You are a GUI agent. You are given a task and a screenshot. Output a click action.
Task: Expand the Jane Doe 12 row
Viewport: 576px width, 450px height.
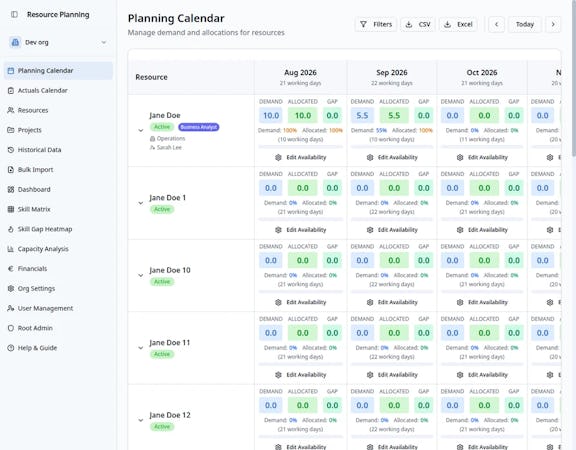point(141,420)
